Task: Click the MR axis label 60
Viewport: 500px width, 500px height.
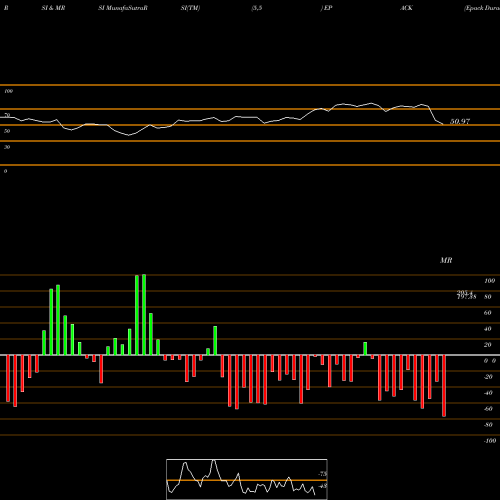Action: 488,313
